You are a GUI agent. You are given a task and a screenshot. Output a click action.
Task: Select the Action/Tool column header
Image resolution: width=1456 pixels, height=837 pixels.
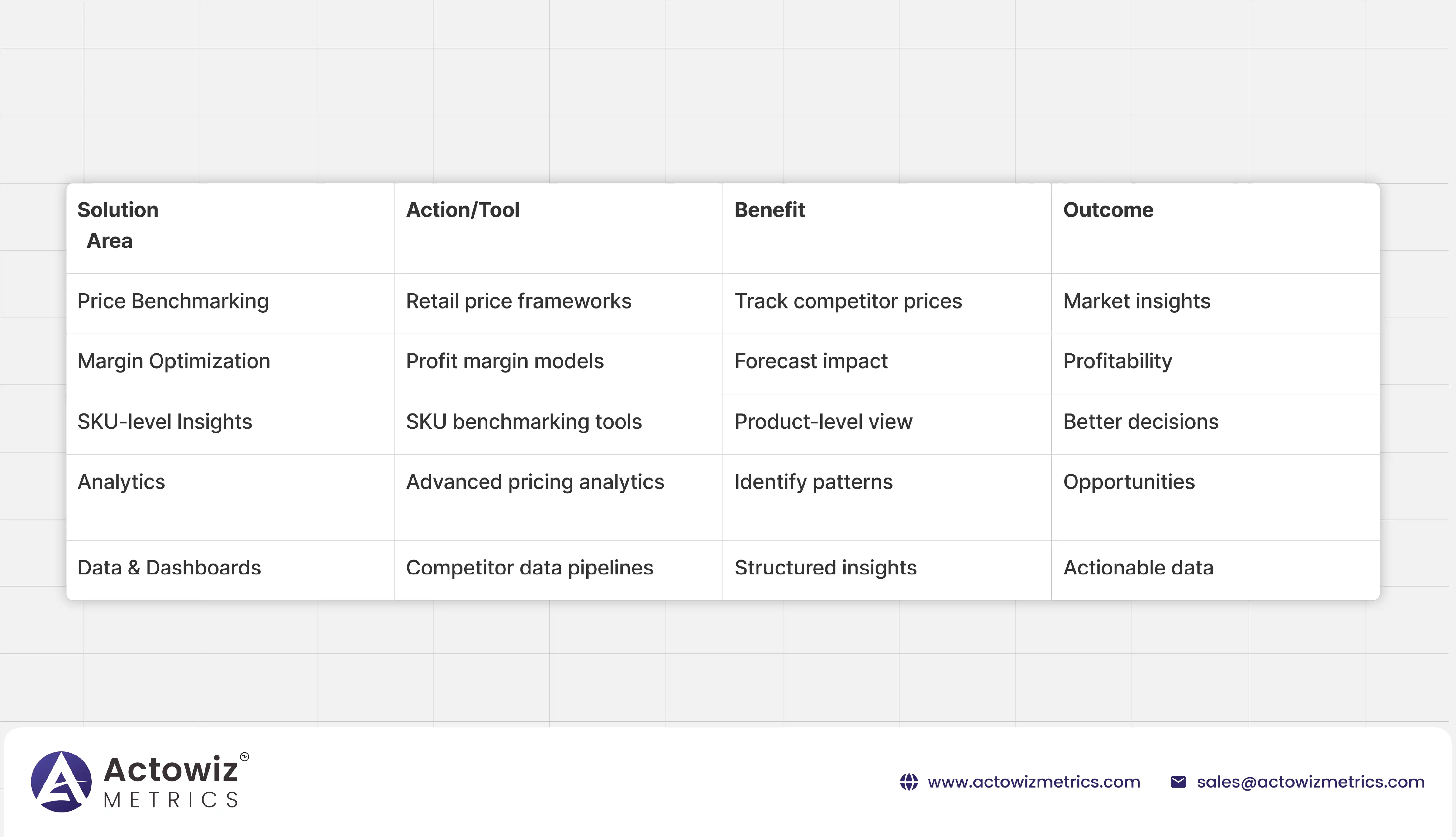[x=462, y=210]
